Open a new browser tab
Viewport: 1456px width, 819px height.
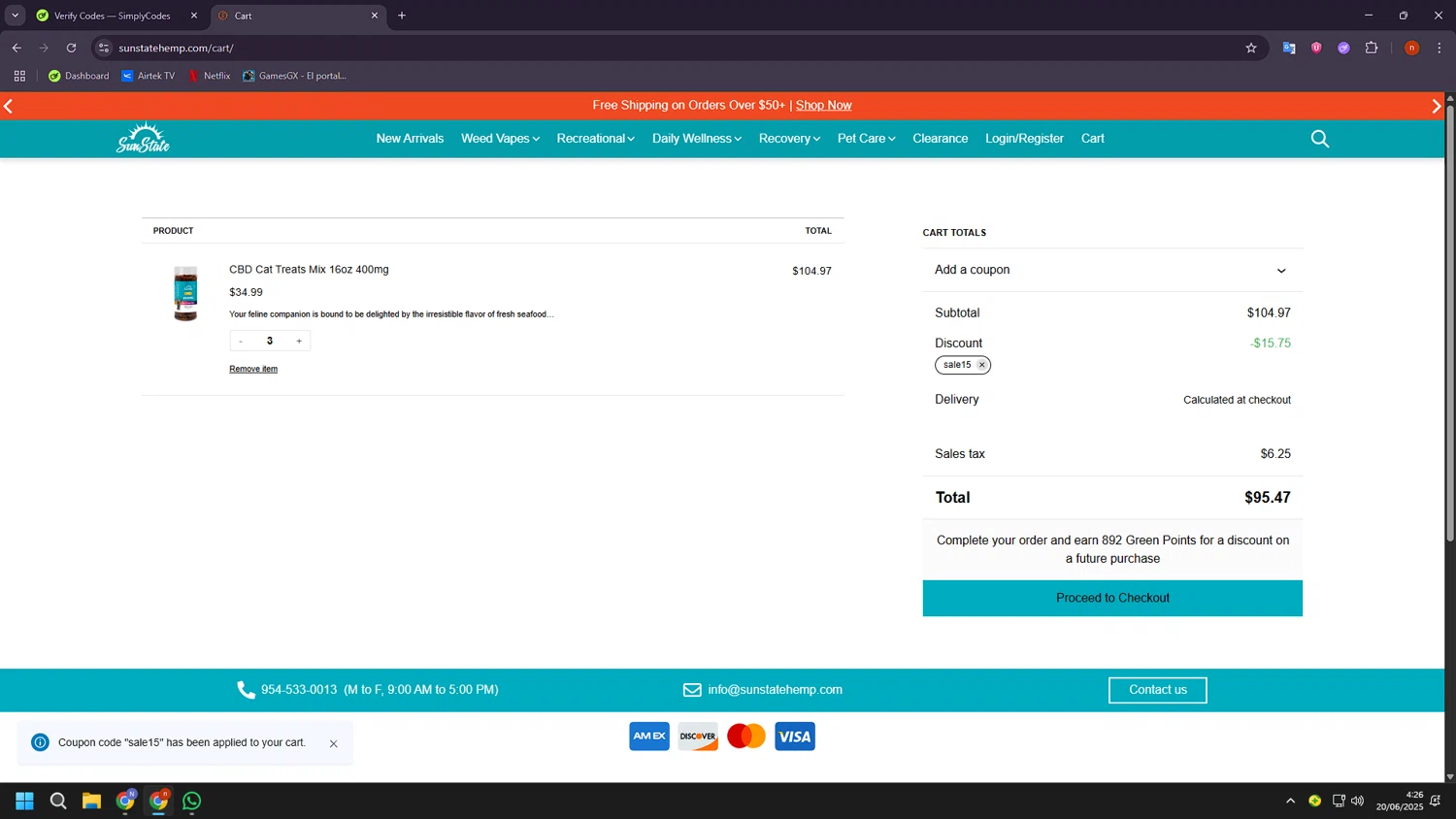coord(402,16)
